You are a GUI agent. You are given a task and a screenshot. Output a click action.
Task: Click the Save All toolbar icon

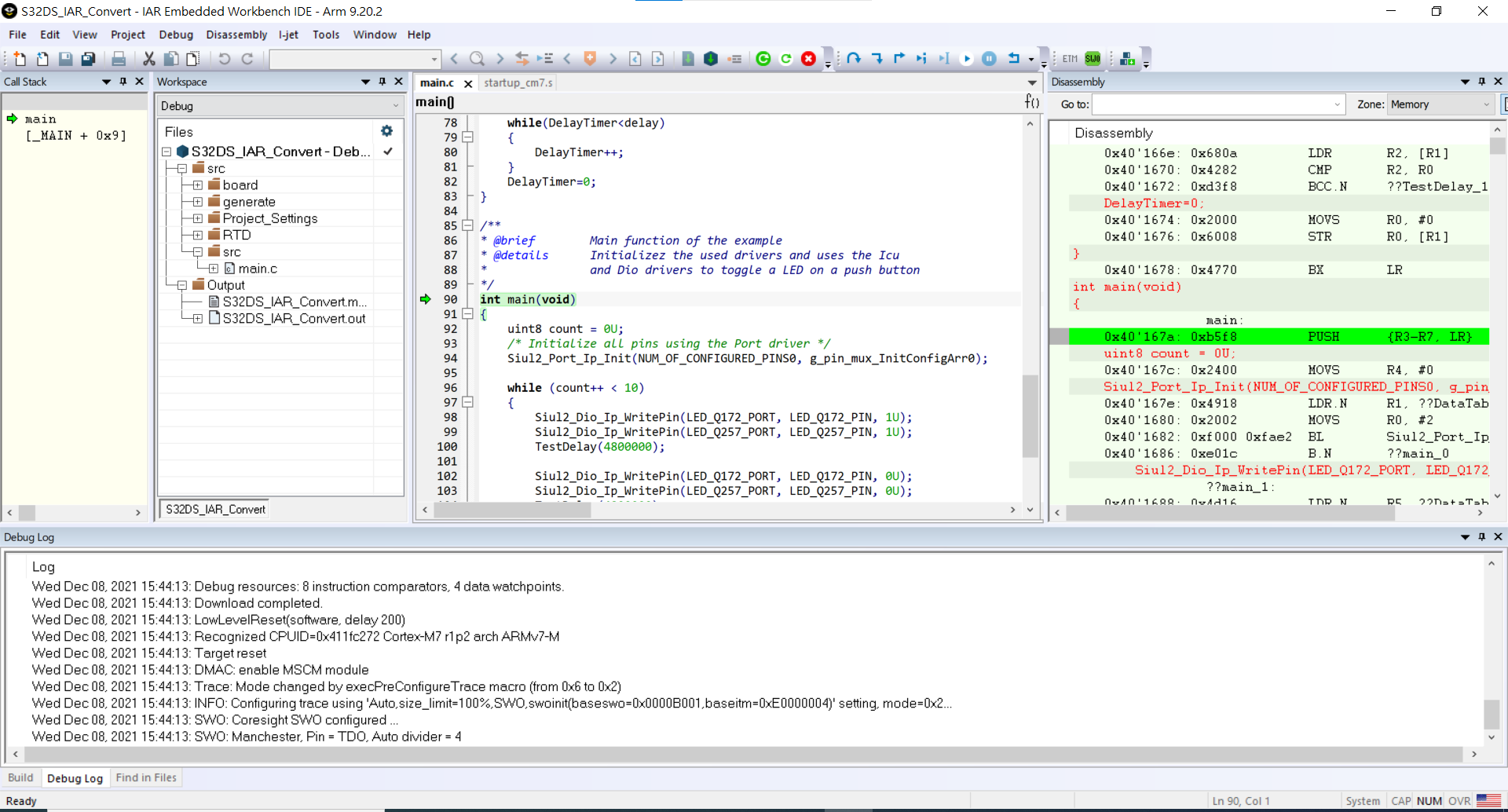coord(89,59)
